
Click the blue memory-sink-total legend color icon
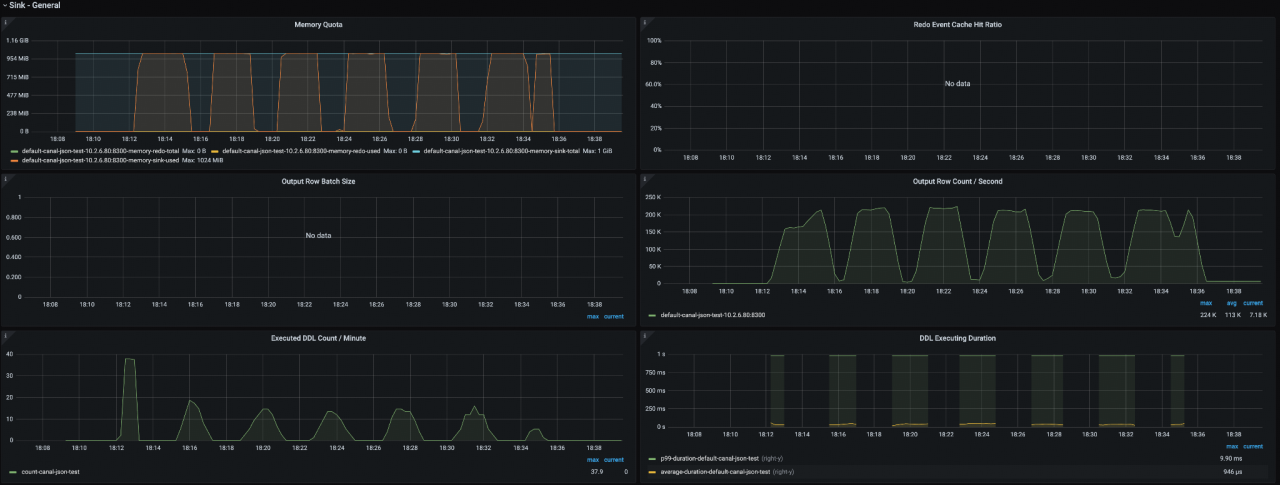(x=416, y=151)
